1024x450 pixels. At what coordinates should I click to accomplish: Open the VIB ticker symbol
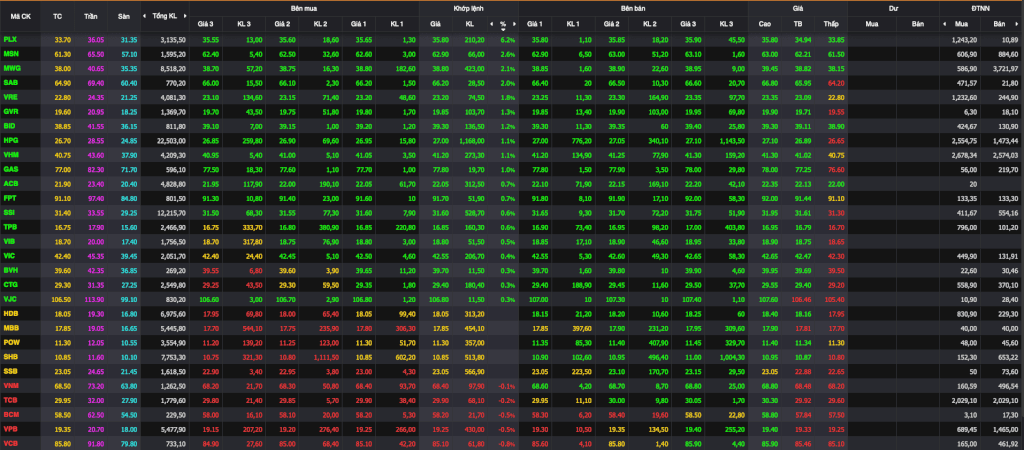pos(10,240)
